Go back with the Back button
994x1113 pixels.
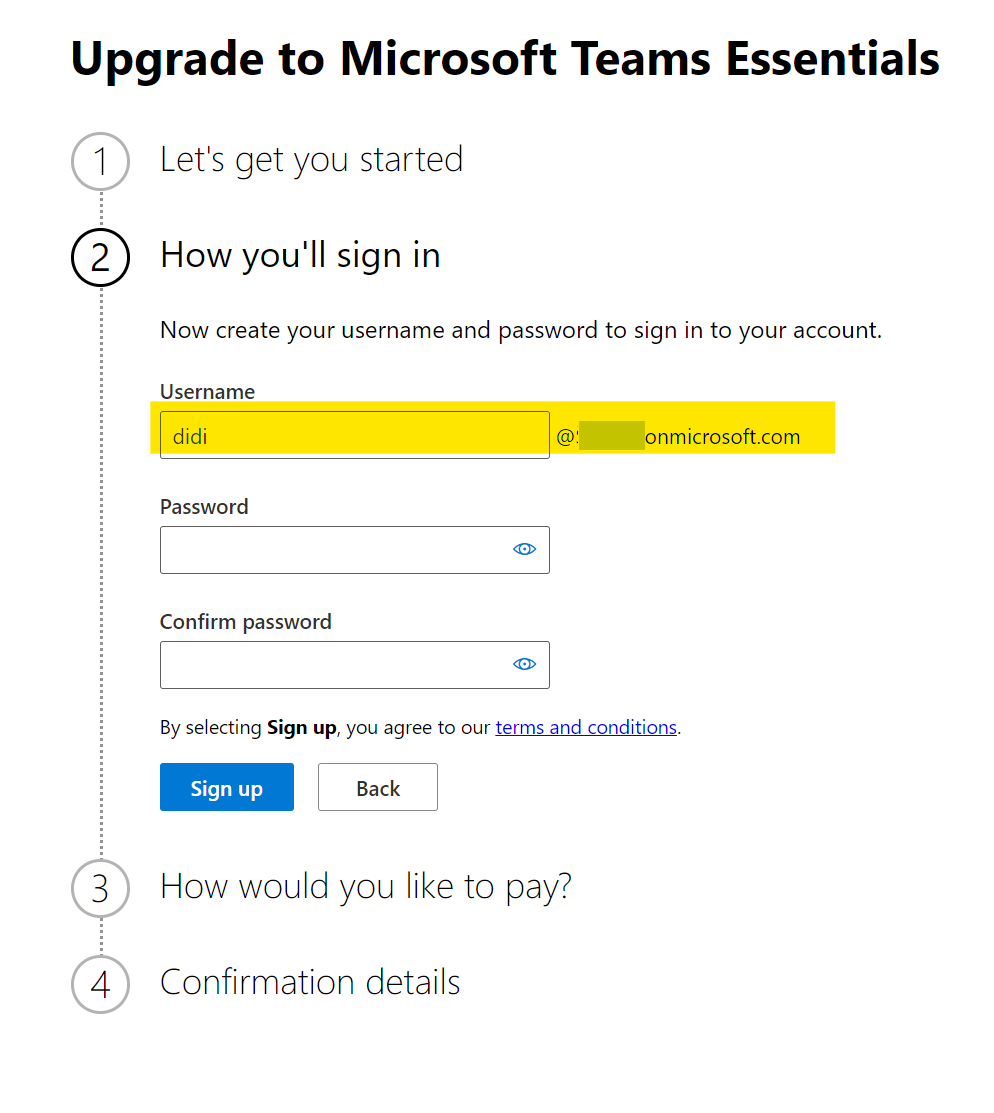pyautogui.click(x=378, y=787)
